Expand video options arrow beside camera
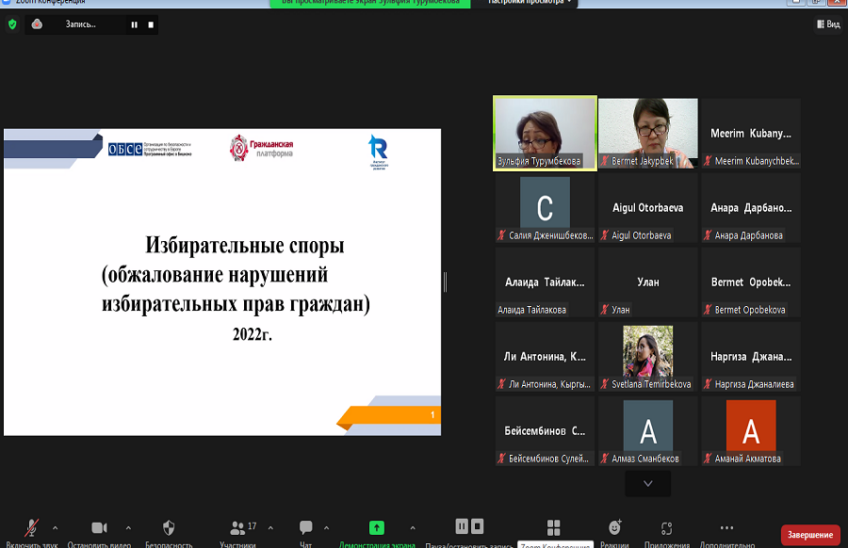Image resolution: width=848 pixels, height=548 pixels. 128,527
